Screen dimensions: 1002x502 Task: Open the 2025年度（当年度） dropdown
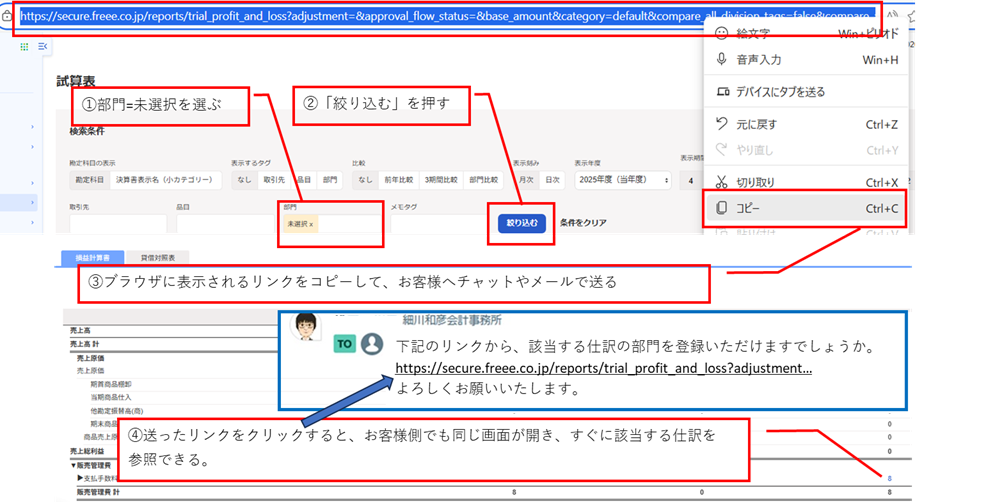pos(621,180)
